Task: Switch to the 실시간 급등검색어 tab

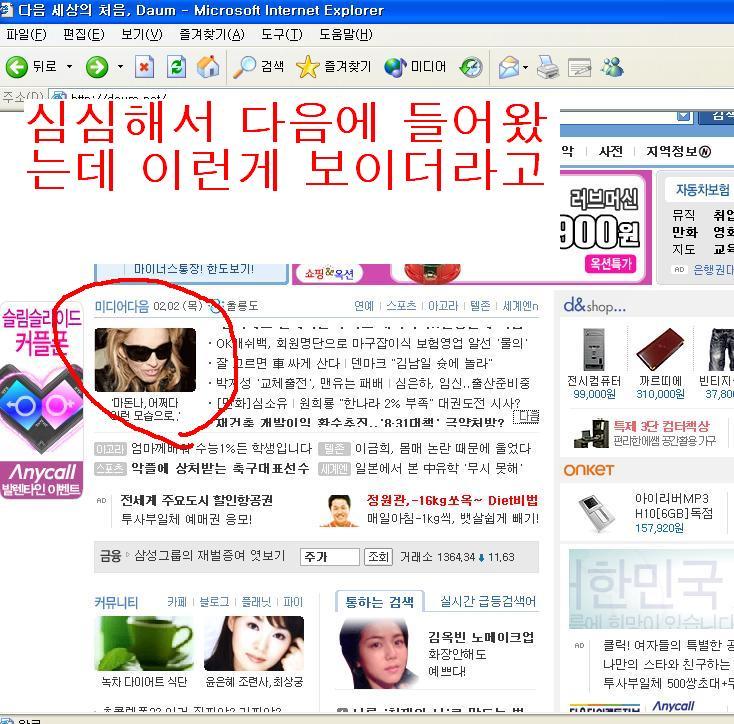Action: coord(488,601)
